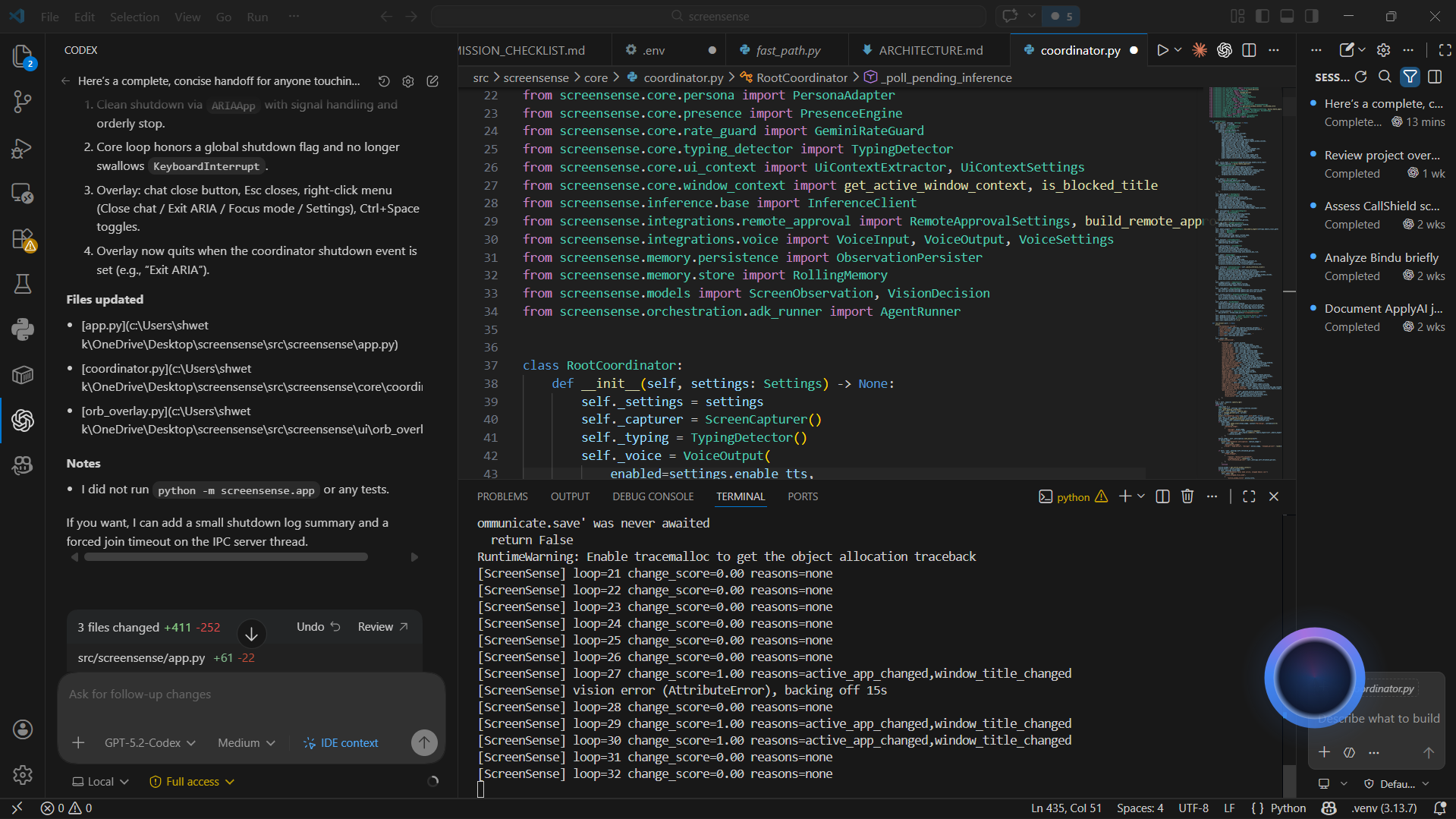Screen dimensions: 1456x819
Task: Expand the Medium reasoning effort dropdown
Action: 246,743
